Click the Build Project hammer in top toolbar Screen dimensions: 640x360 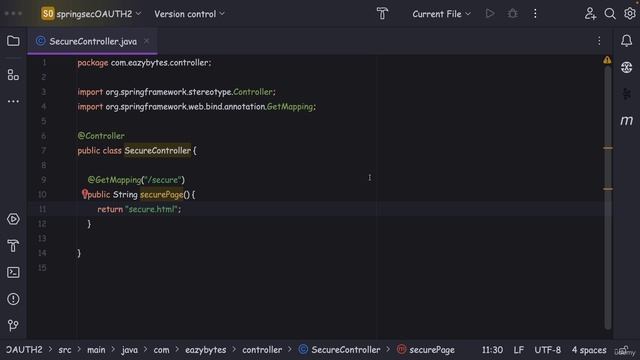pyautogui.click(x=382, y=14)
